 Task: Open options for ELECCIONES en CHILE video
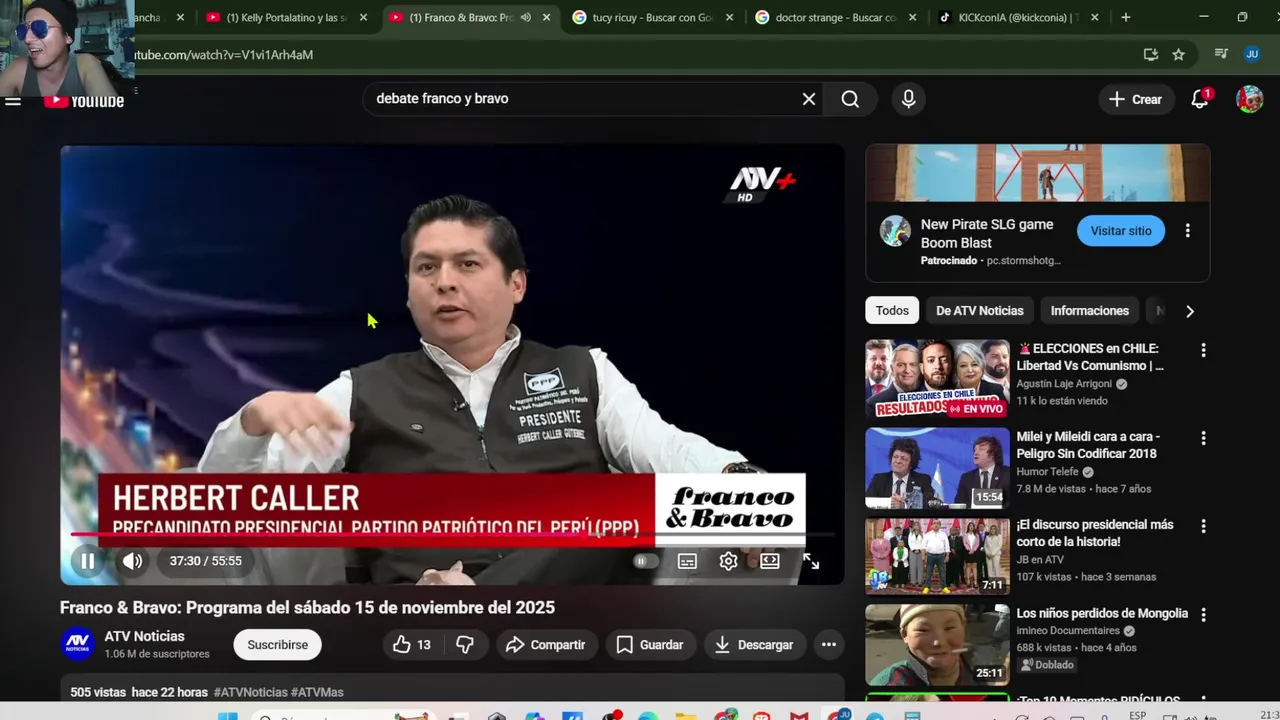coord(1203,350)
